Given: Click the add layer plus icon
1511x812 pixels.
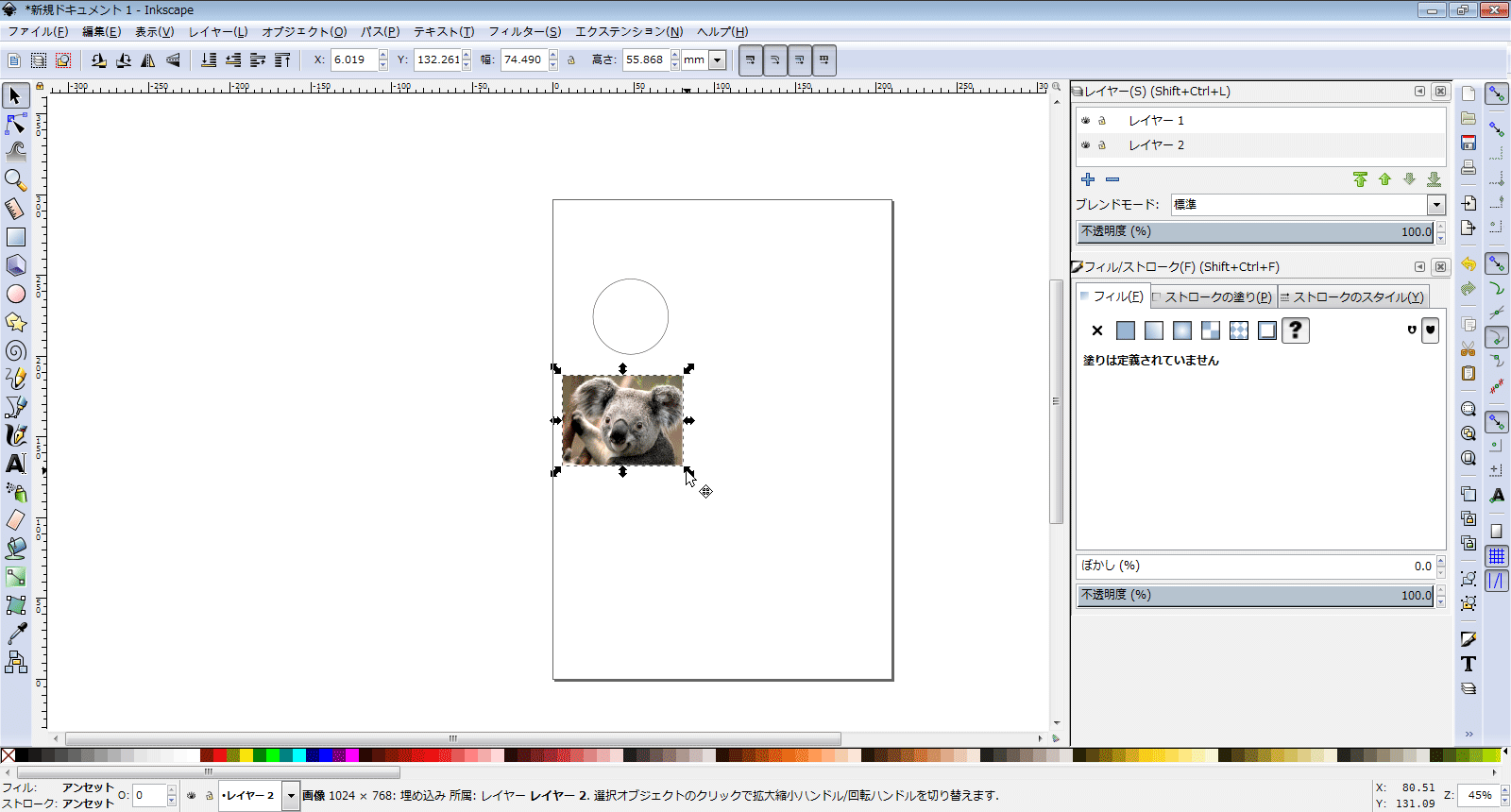Looking at the screenshot, I should tap(1088, 179).
